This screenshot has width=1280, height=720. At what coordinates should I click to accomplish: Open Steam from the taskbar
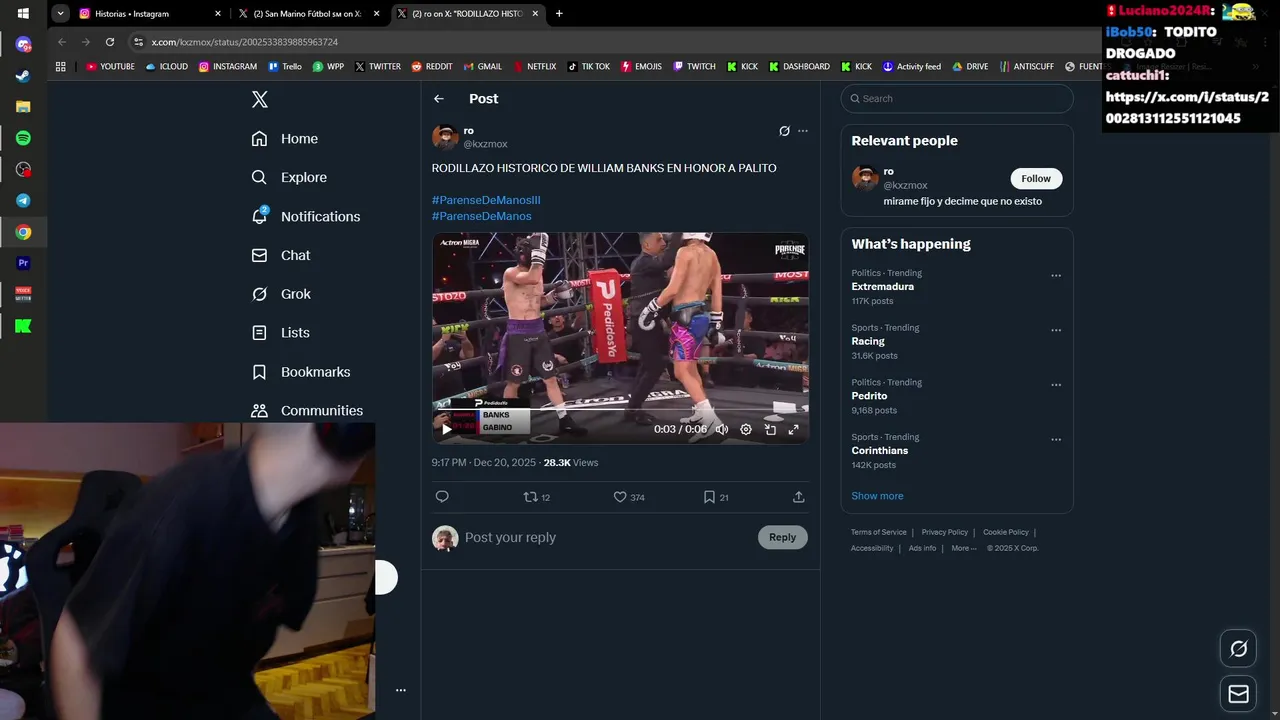coord(23,76)
